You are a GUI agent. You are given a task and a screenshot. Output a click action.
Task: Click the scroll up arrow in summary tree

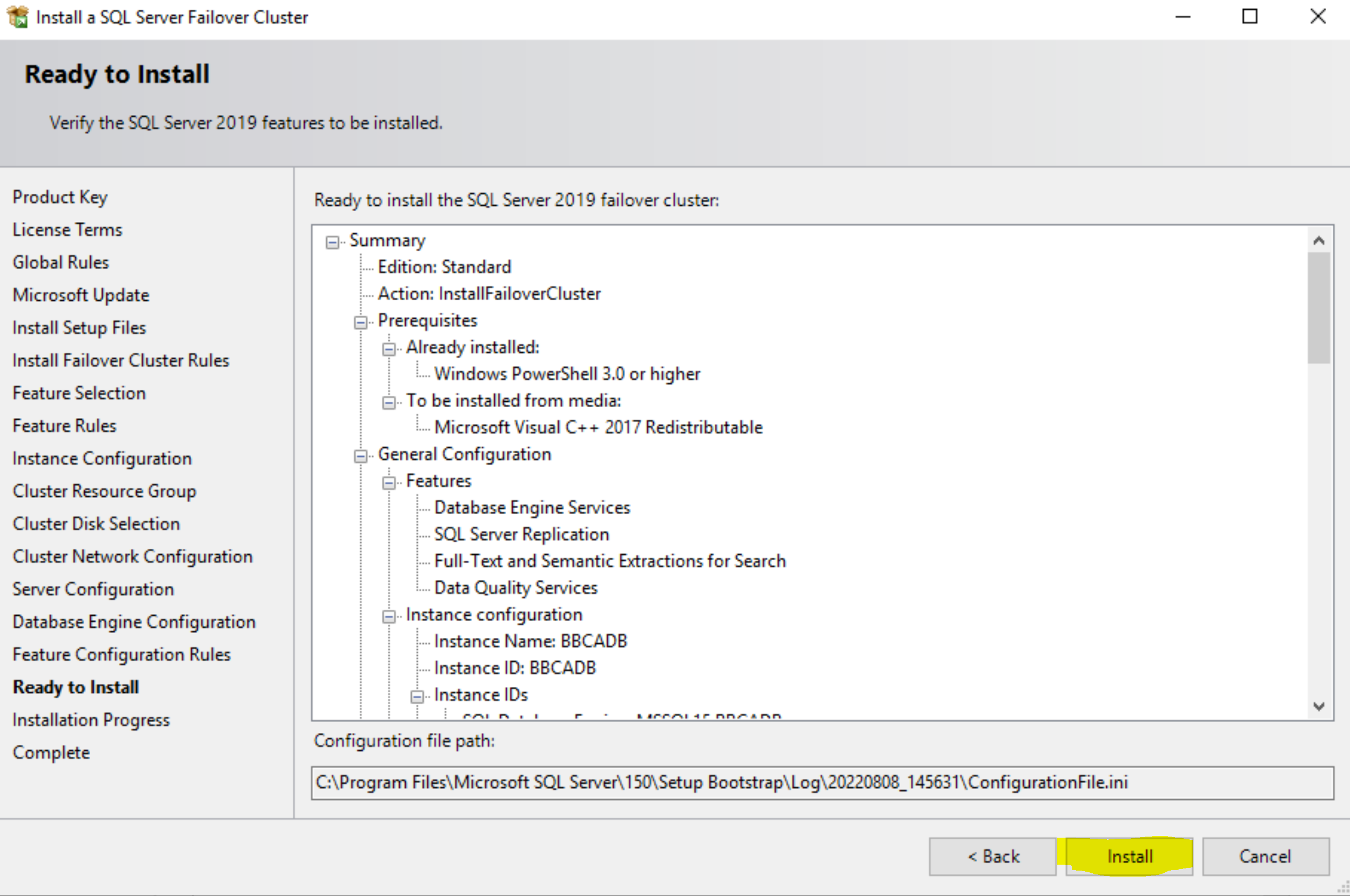1319,240
